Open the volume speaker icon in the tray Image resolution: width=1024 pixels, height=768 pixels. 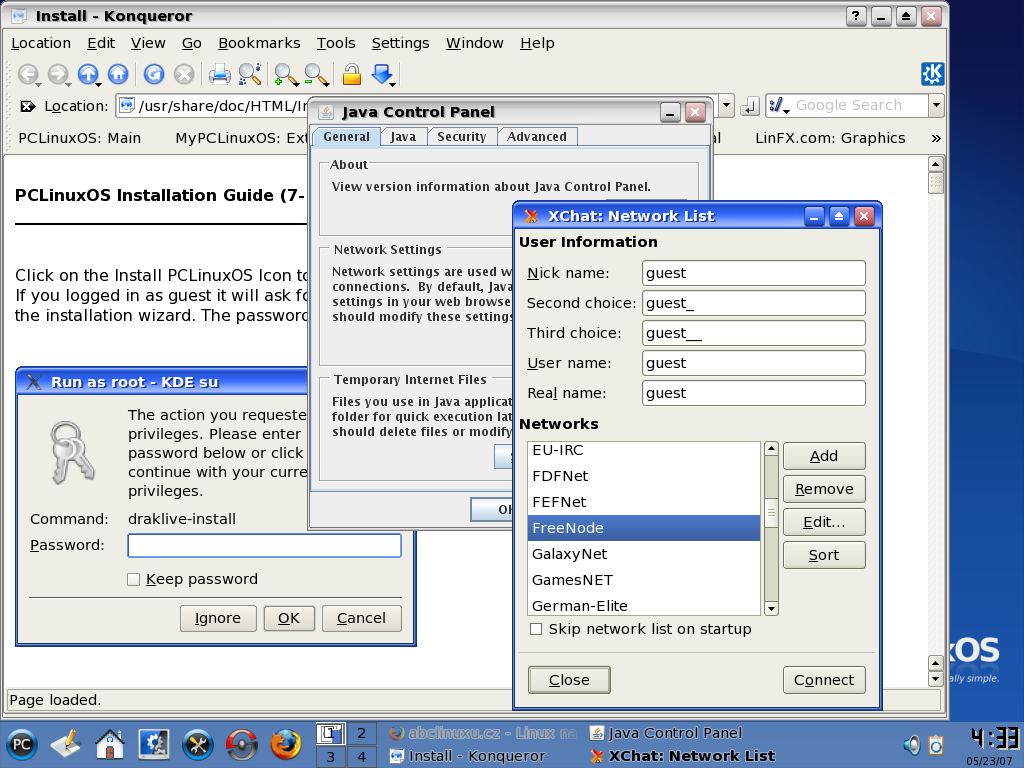[912, 744]
